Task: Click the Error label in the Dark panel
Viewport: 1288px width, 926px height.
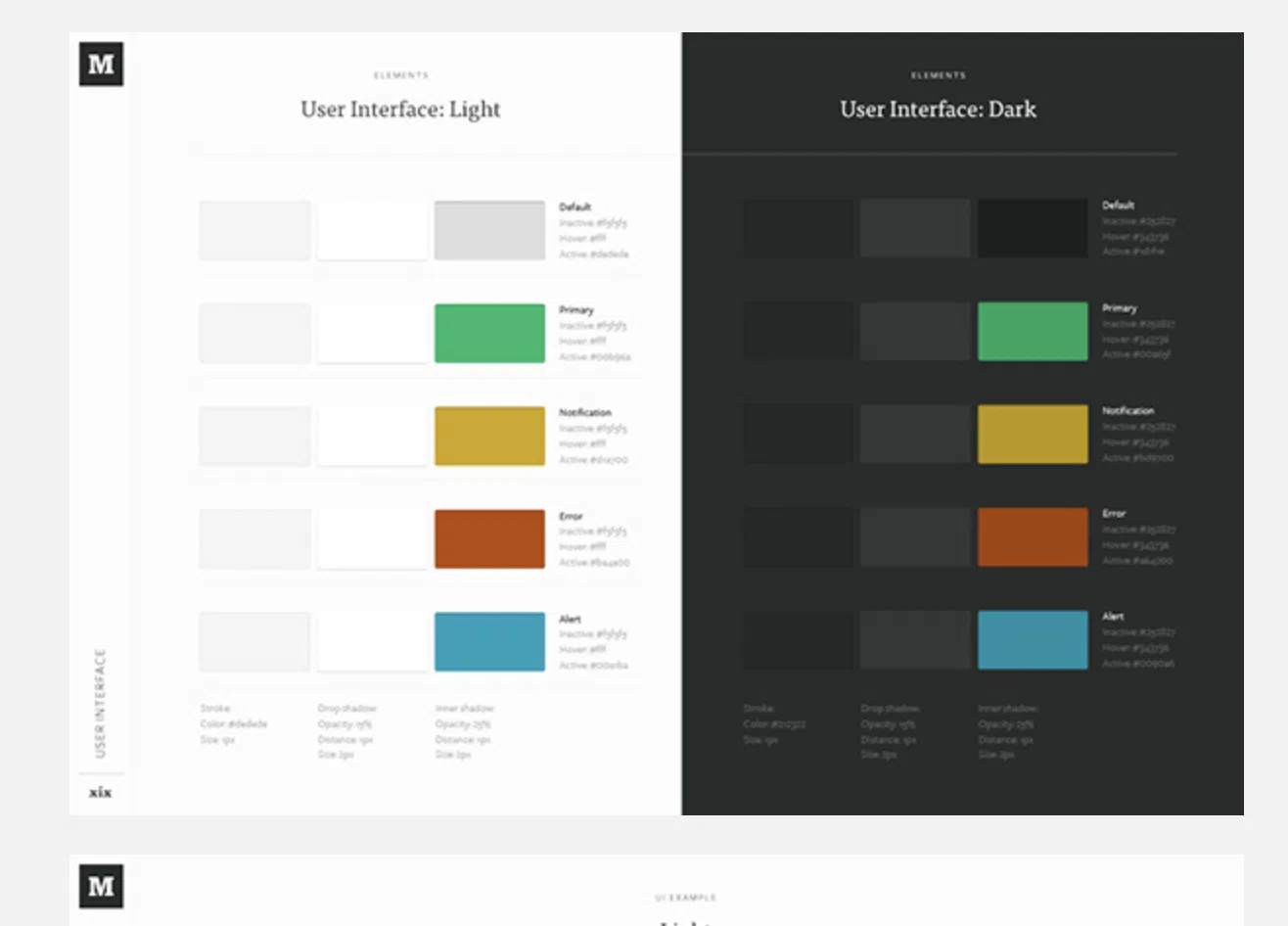Action: [1114, 514]
